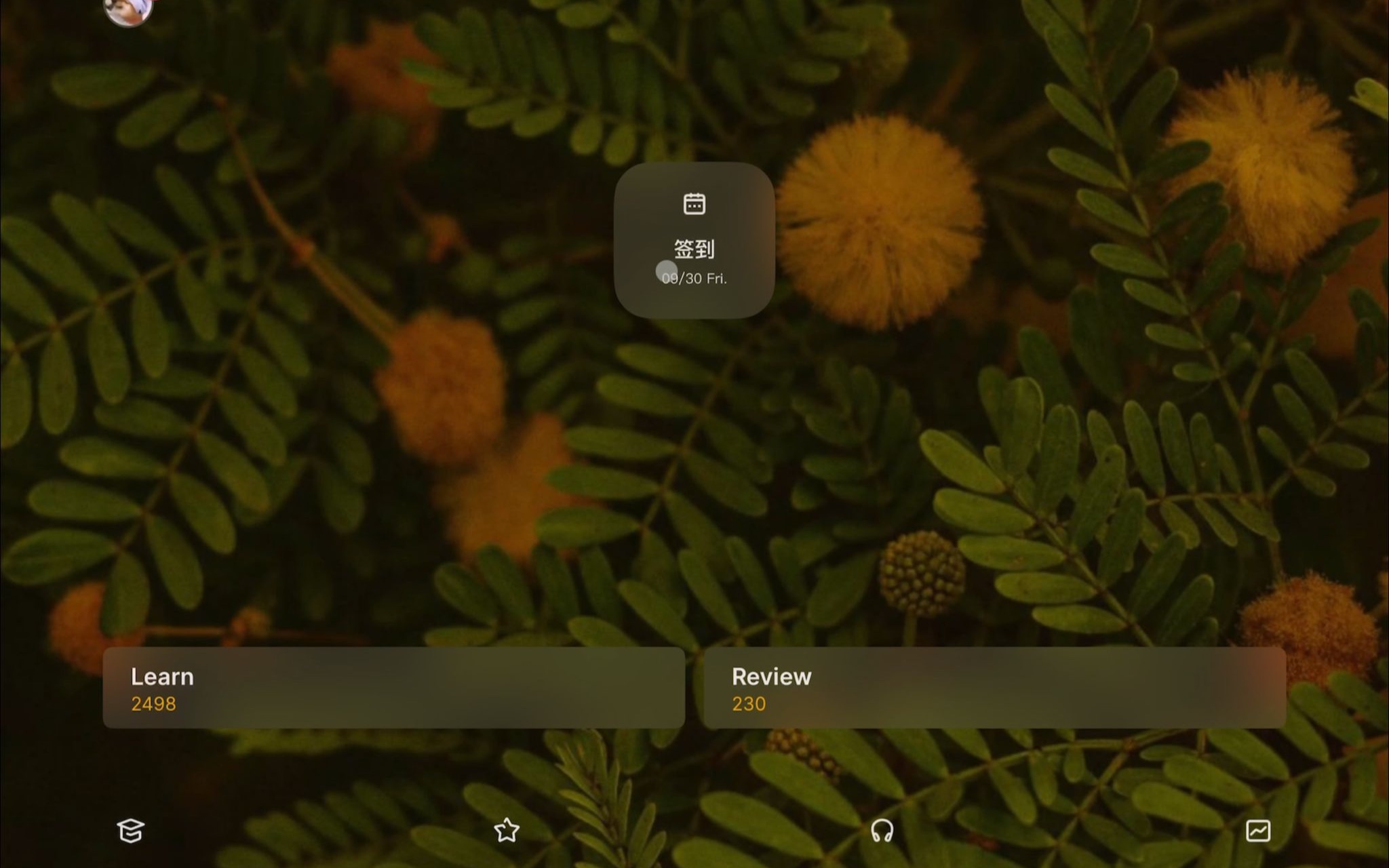Click the Learn section button

click(395, 688)
